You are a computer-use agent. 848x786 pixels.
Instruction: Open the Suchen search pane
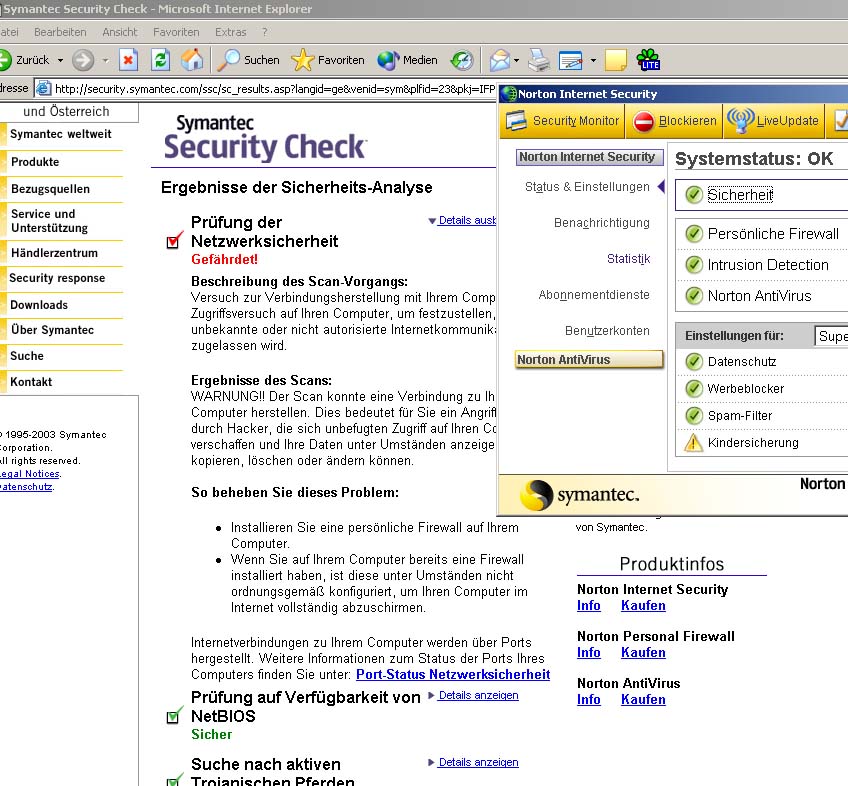pos(249,60)
